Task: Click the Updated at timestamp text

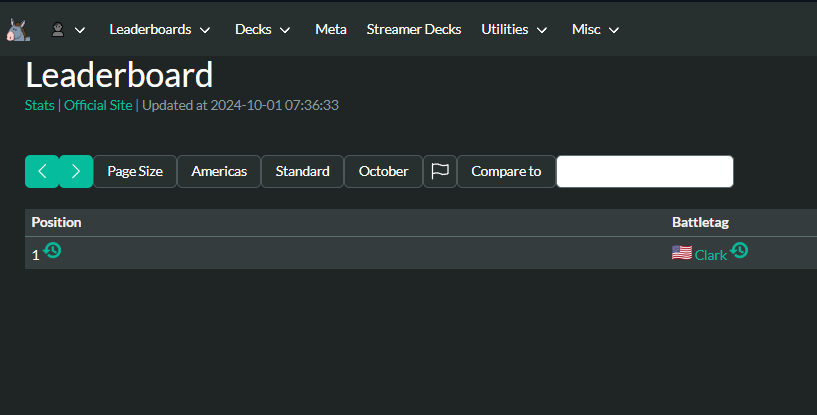Action: (x=240, y=105)
